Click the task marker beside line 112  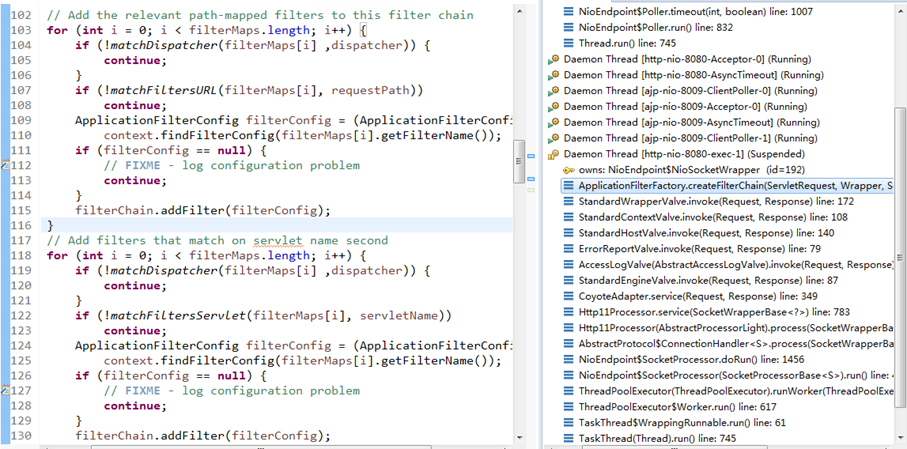point(5,165)
